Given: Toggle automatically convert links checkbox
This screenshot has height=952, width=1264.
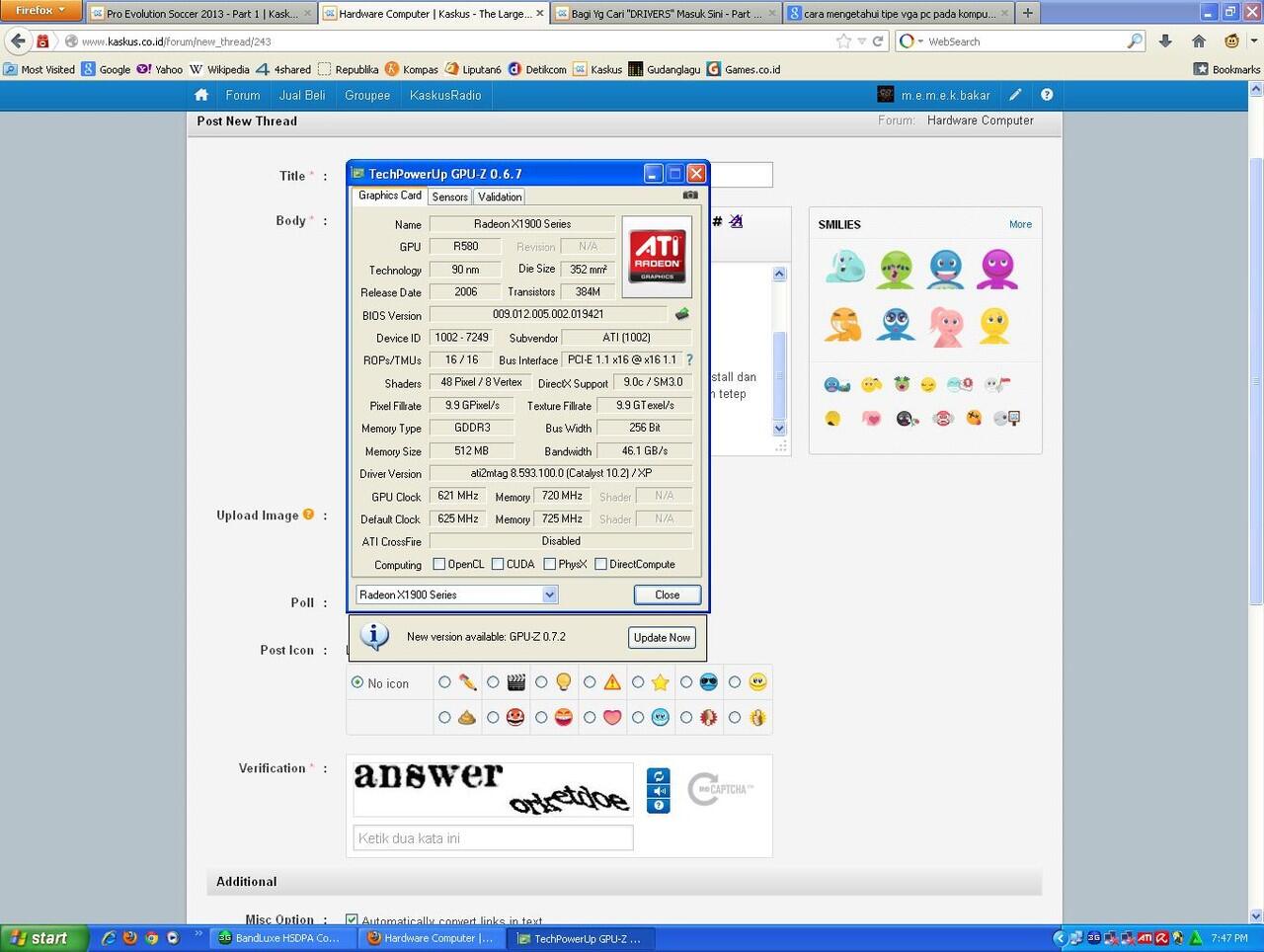Looking at the screenshot, I should (x=352, y=919).
